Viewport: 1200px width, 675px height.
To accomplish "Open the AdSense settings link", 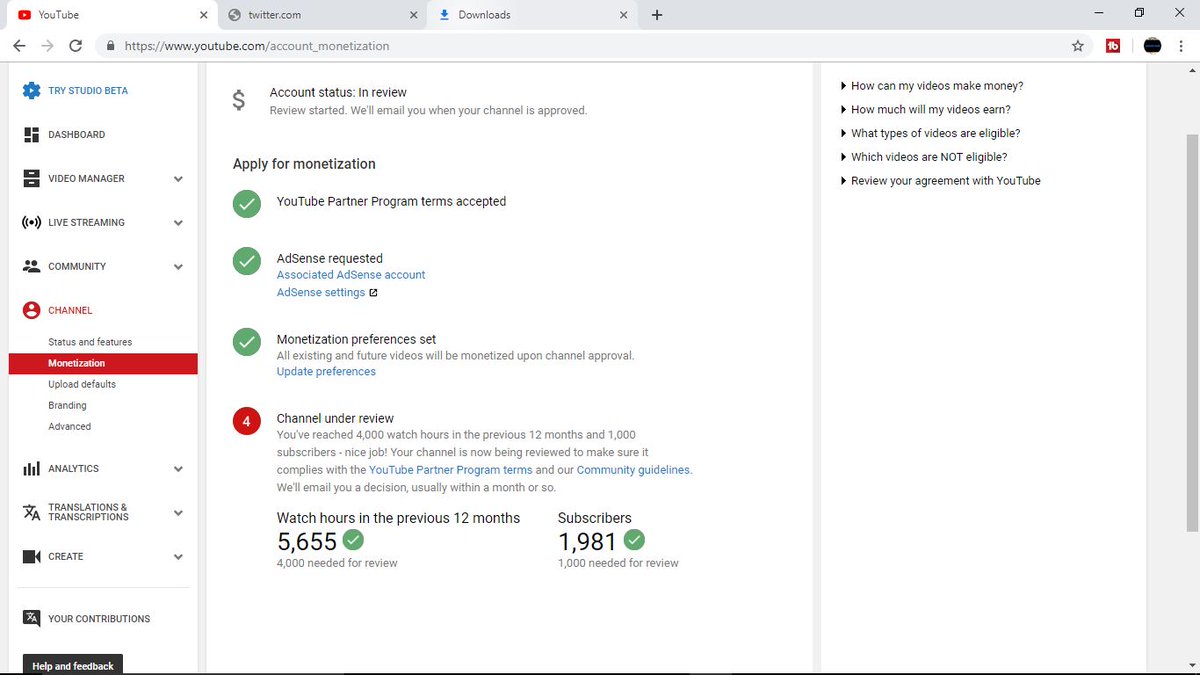I will (x=321, y=292).
